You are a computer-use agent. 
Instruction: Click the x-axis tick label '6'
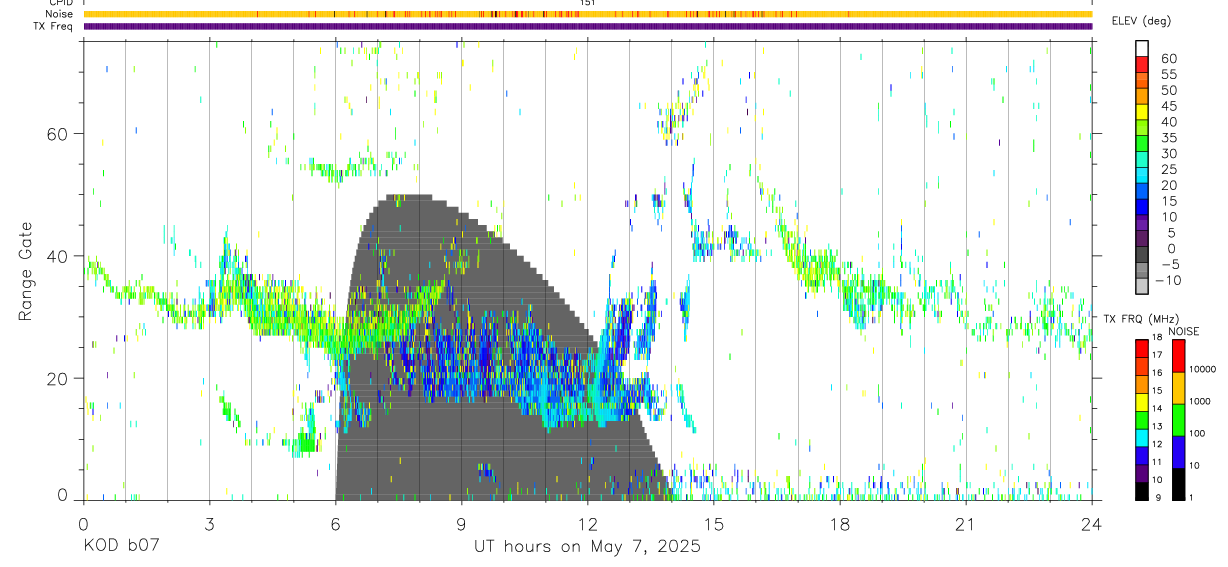pyautogui.click(x=335, y=523)
